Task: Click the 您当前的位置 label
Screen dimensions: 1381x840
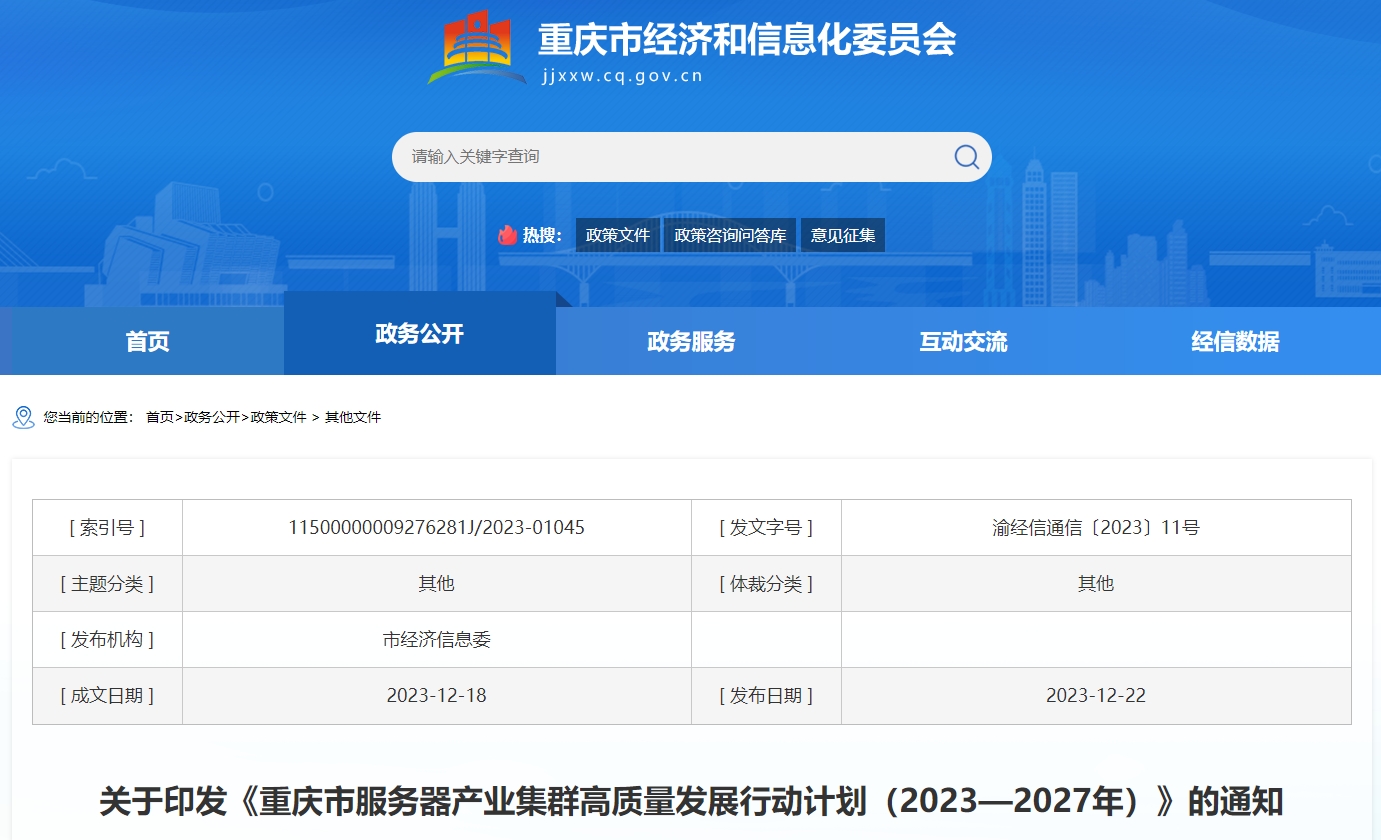Action: pyautogui.click(x=88, y=417)
